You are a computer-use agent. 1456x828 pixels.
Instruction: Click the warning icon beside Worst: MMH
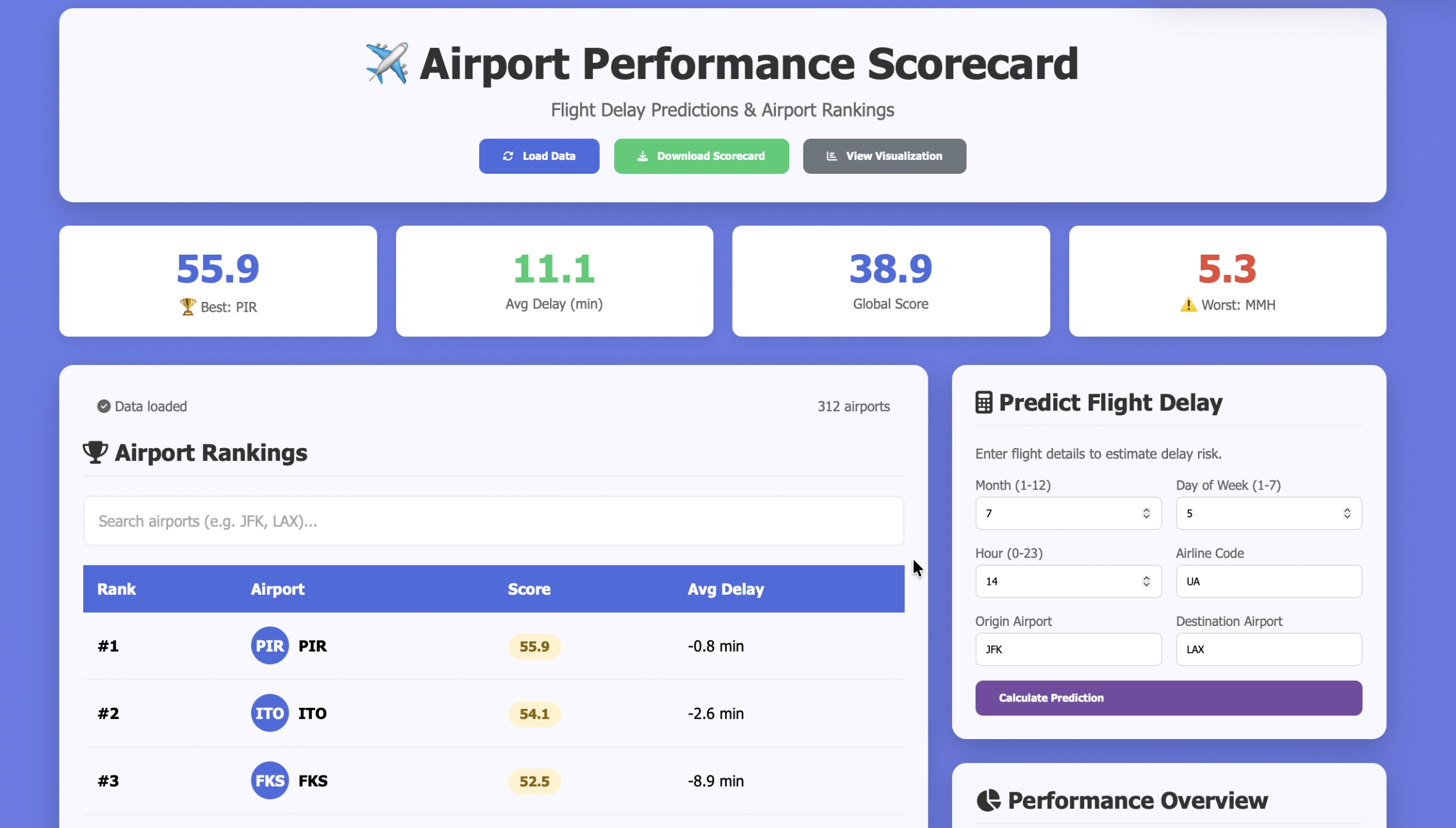point(1188,304)
